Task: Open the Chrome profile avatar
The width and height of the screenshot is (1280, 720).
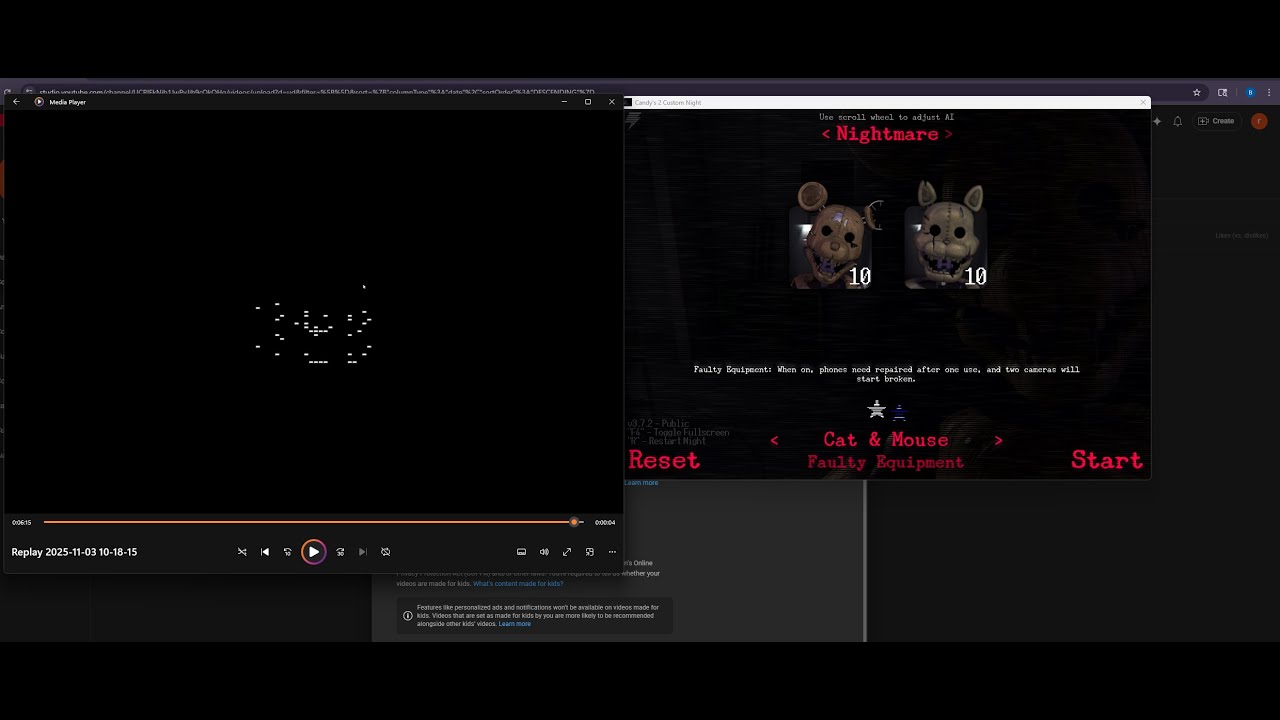Action: coord(1250,92)
